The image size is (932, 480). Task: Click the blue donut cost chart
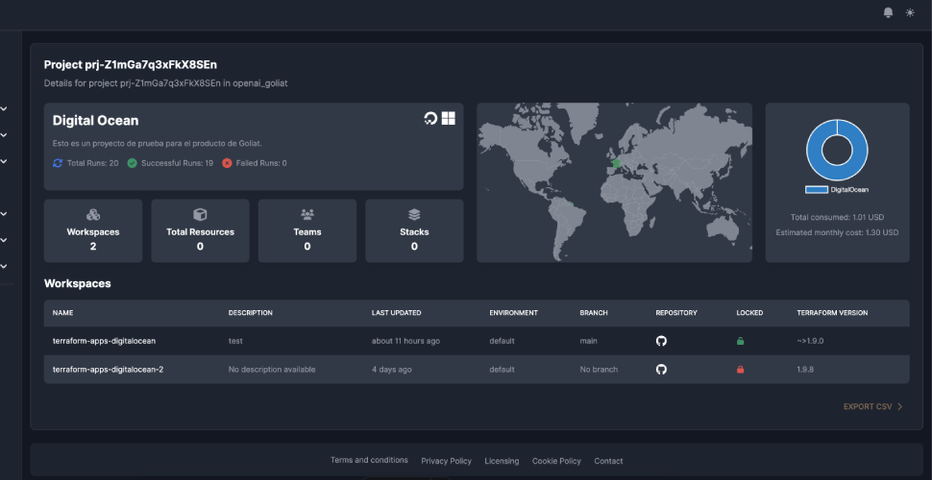tap(837, 150)
